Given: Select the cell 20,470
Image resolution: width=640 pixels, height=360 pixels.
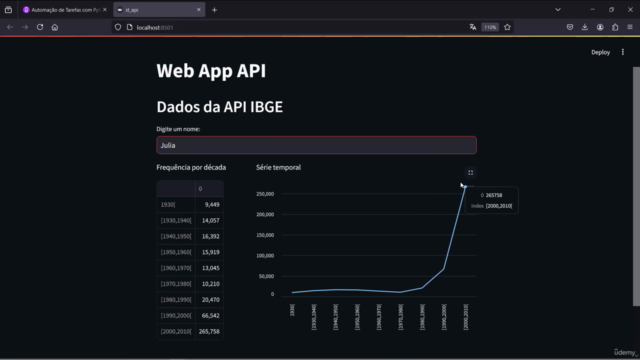Looking at the screenshot, I should click(209, 300).
